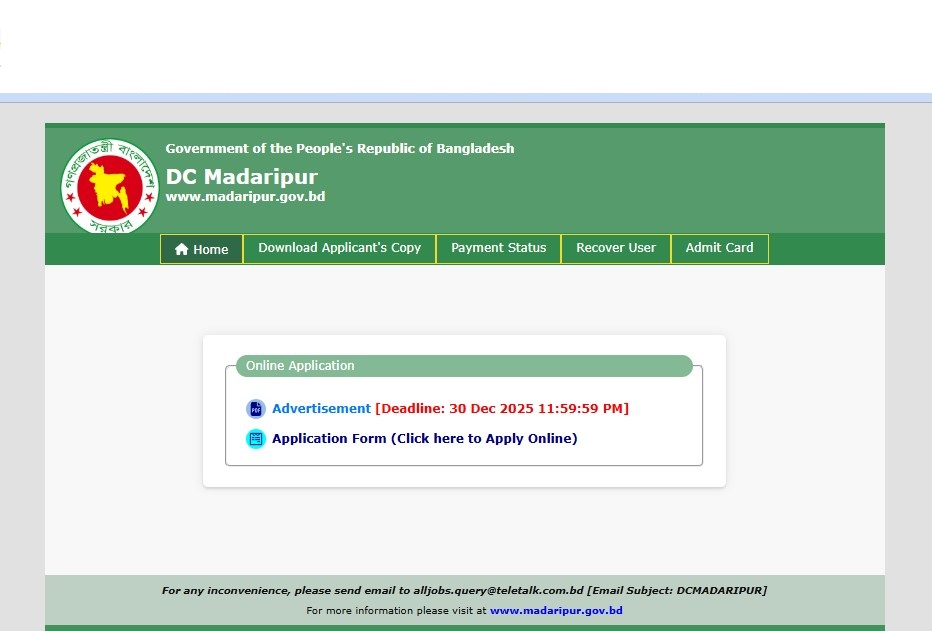Click Government of the People's Republic heading
Viewport: 932px width, 631px height.
(339, 148)
